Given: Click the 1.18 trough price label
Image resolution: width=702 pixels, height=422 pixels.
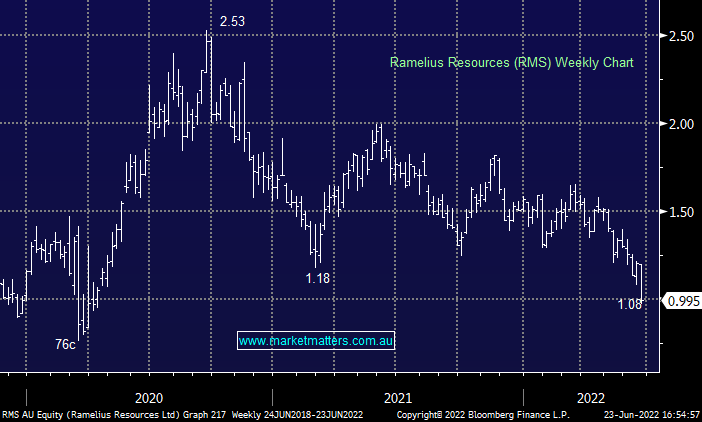Looking at the screenshot, I should (x=318, y=277).
